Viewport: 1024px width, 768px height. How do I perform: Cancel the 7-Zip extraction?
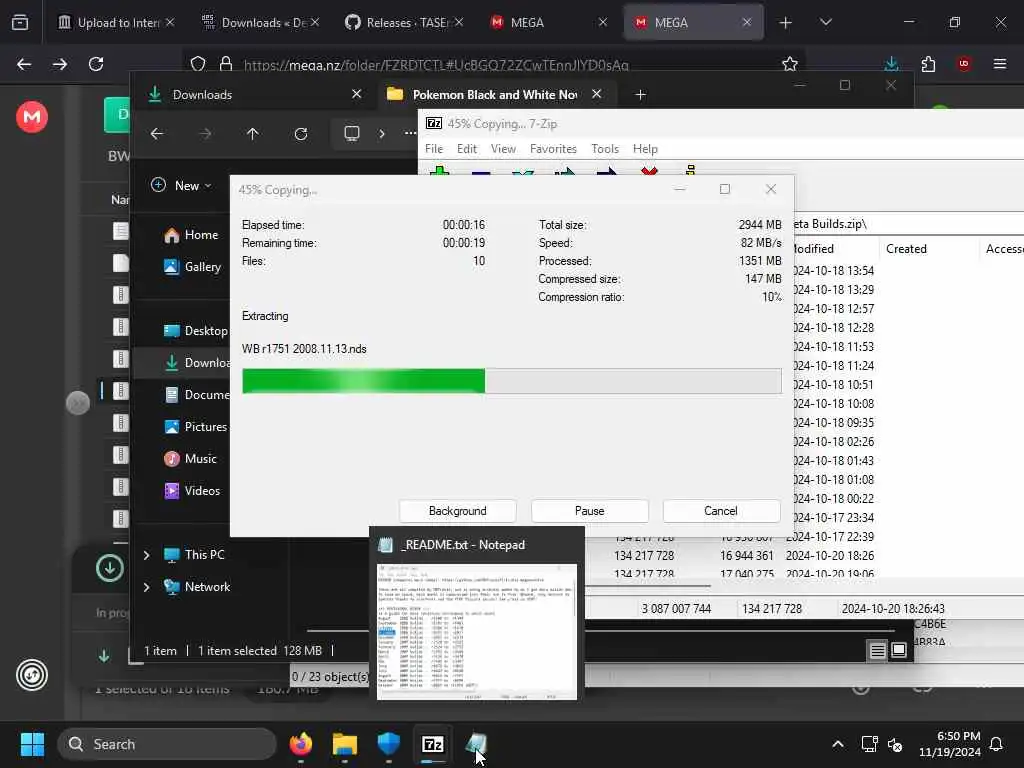click(x=721, y=511)
